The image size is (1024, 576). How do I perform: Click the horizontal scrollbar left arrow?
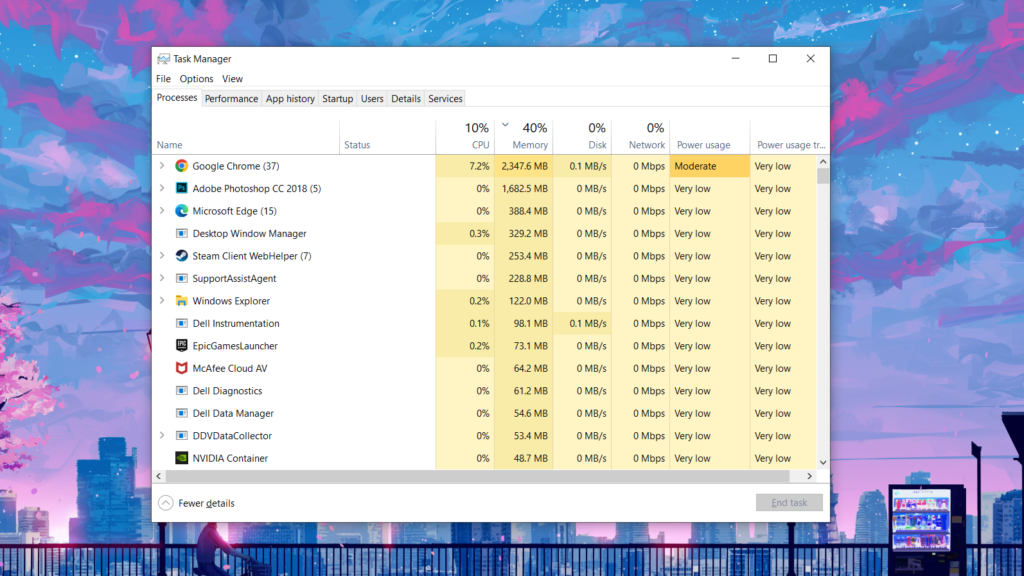coord(159,476)
